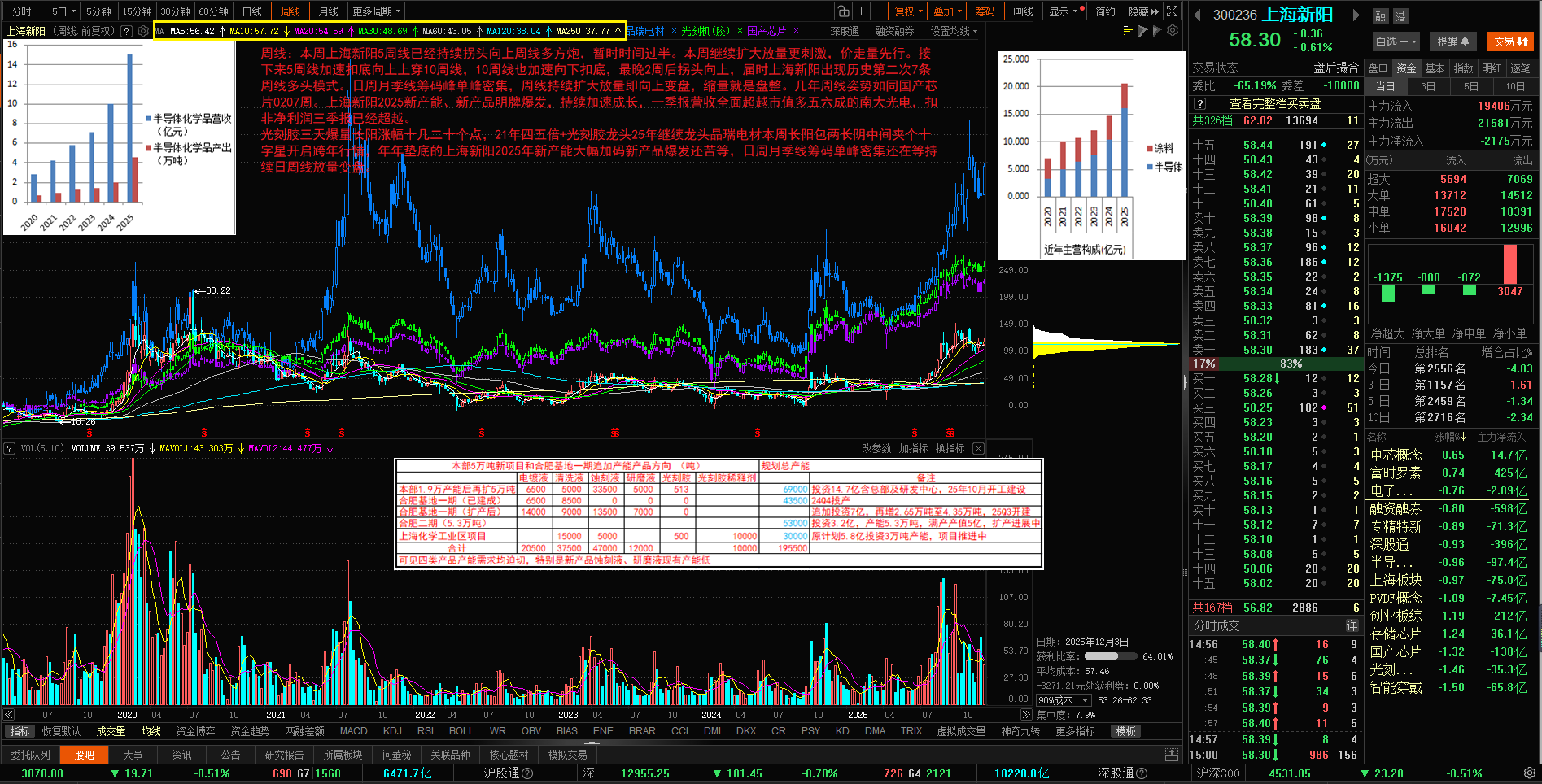Open 自选 watchlist dropdown

click(x=1396, y=41)
